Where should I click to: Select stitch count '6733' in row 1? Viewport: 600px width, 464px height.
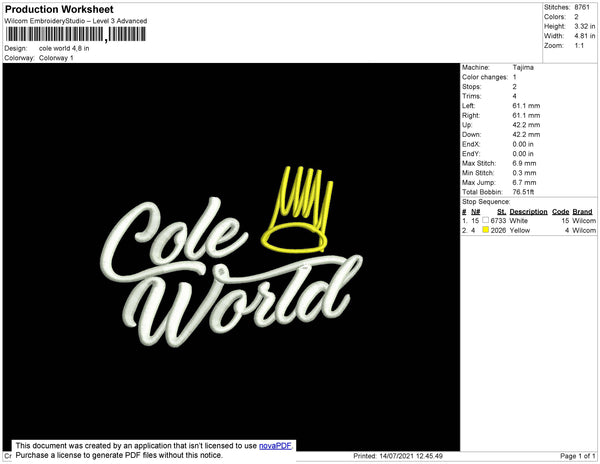498,221
